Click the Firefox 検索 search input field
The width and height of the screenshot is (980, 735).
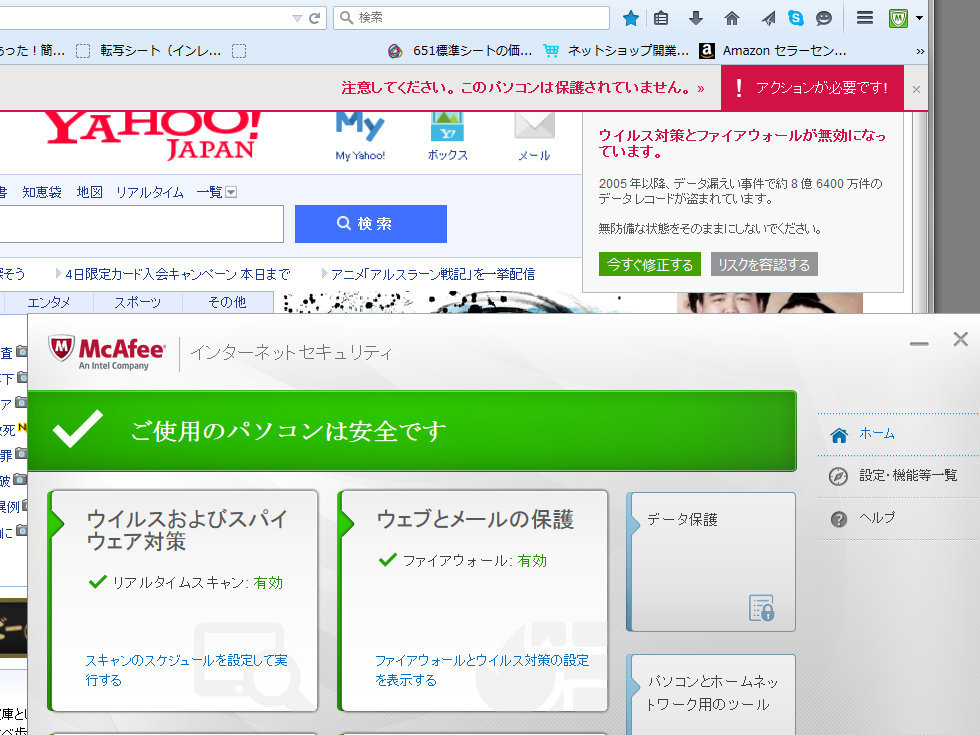[x=480, y=18]
